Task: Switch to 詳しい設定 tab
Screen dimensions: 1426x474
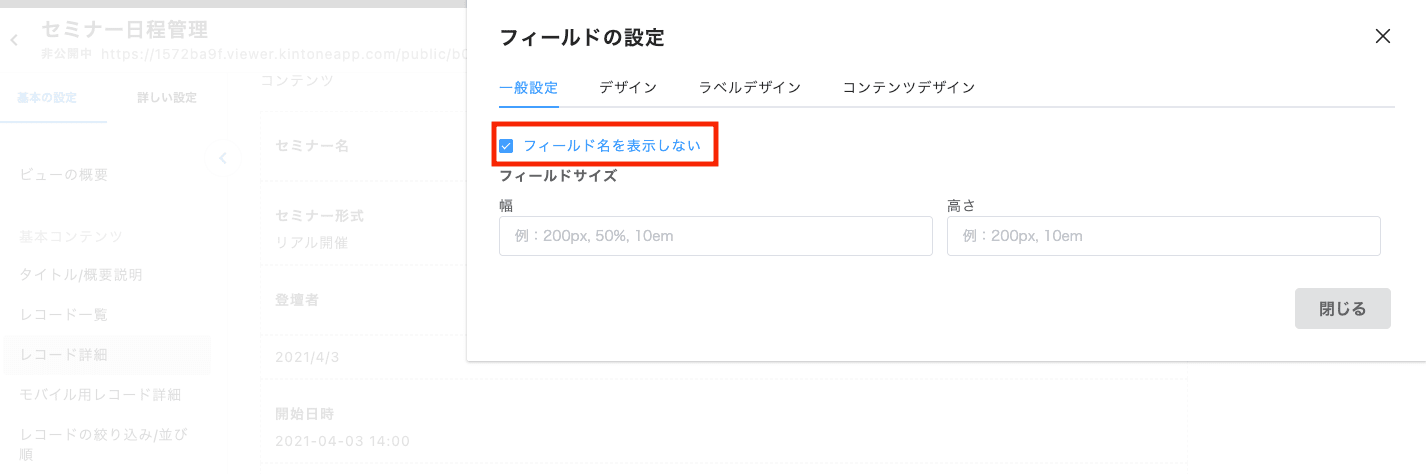Action: click(166, 98)
